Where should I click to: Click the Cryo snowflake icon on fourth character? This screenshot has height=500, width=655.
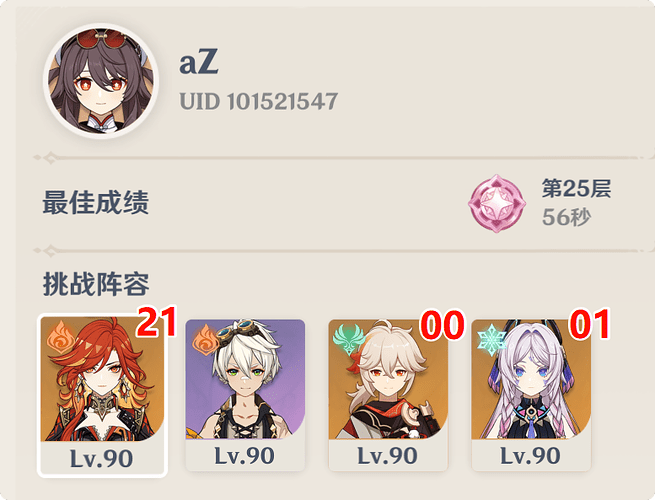492,340
